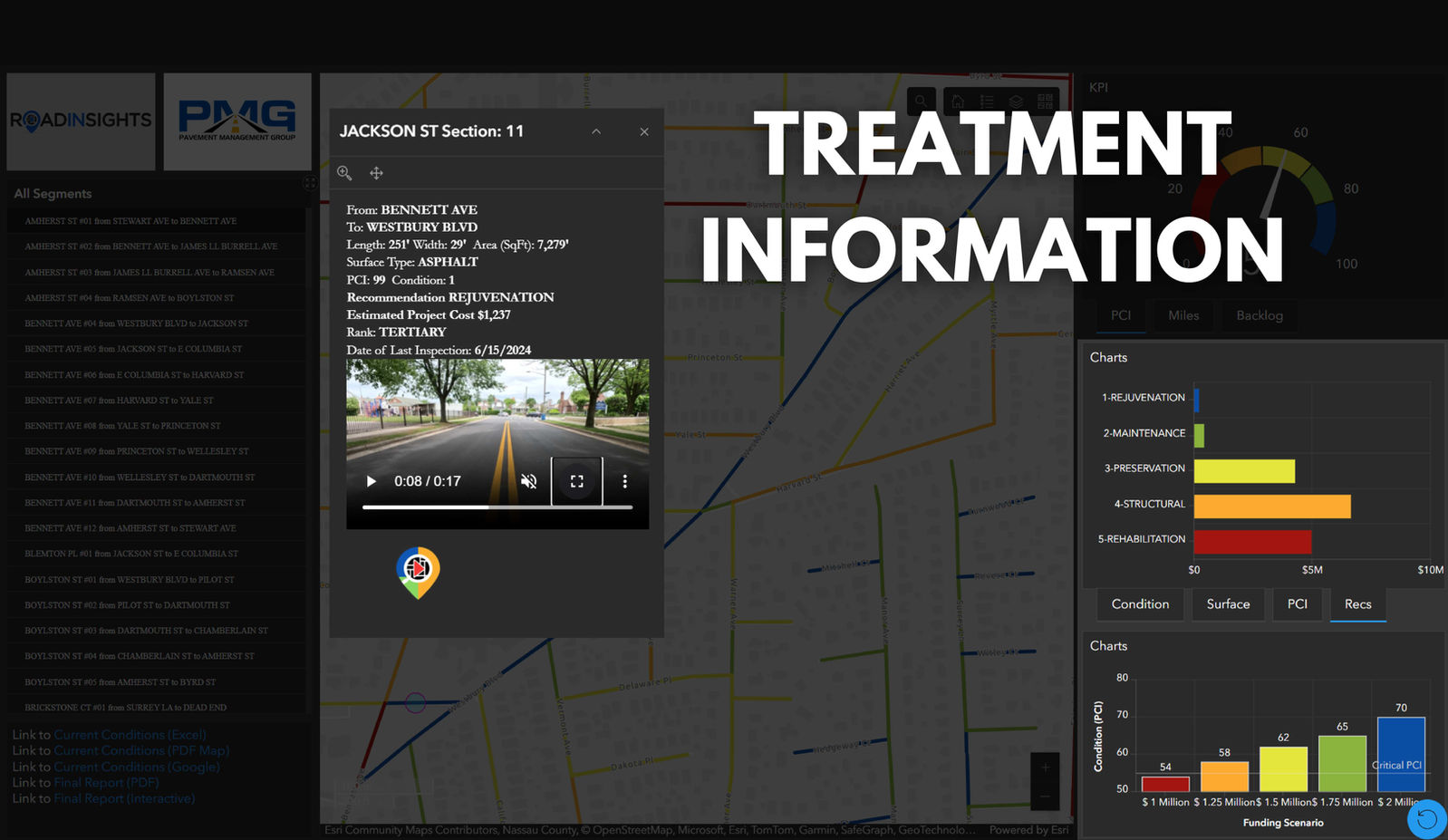
Task: Click the RoadInsights logo
Action: pos(81,121)
